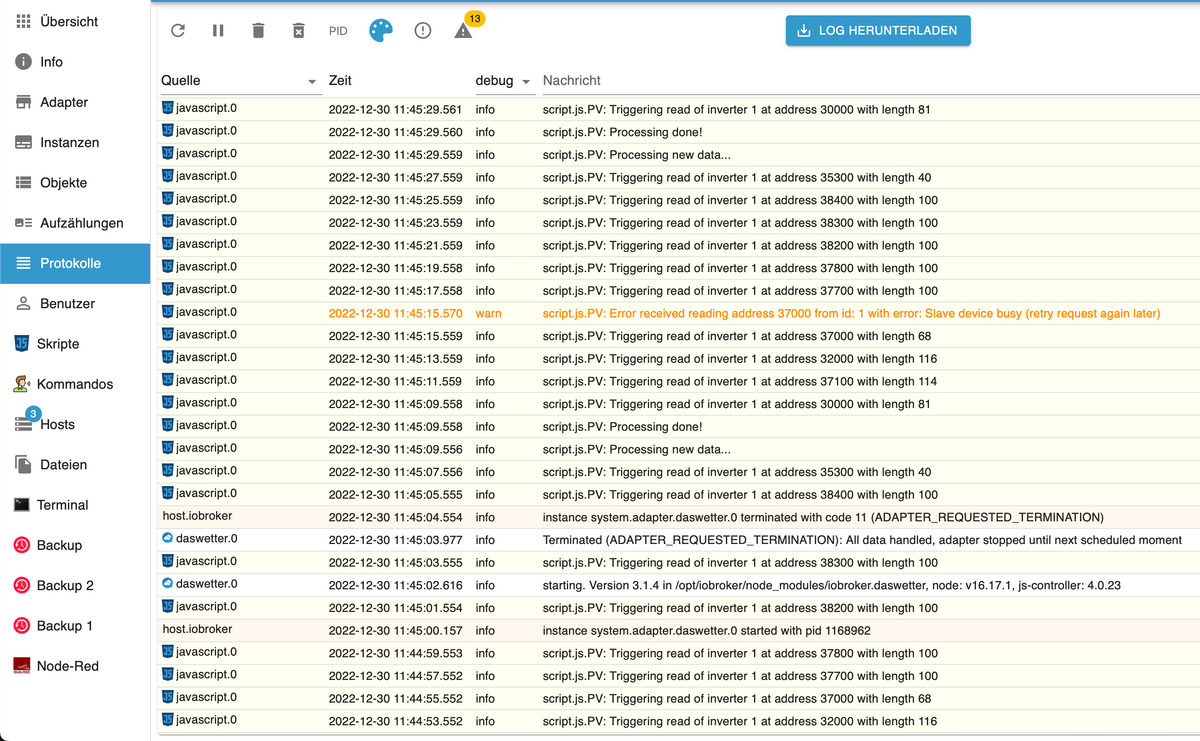Clear the log with the trash icon

tap(258, 31)
